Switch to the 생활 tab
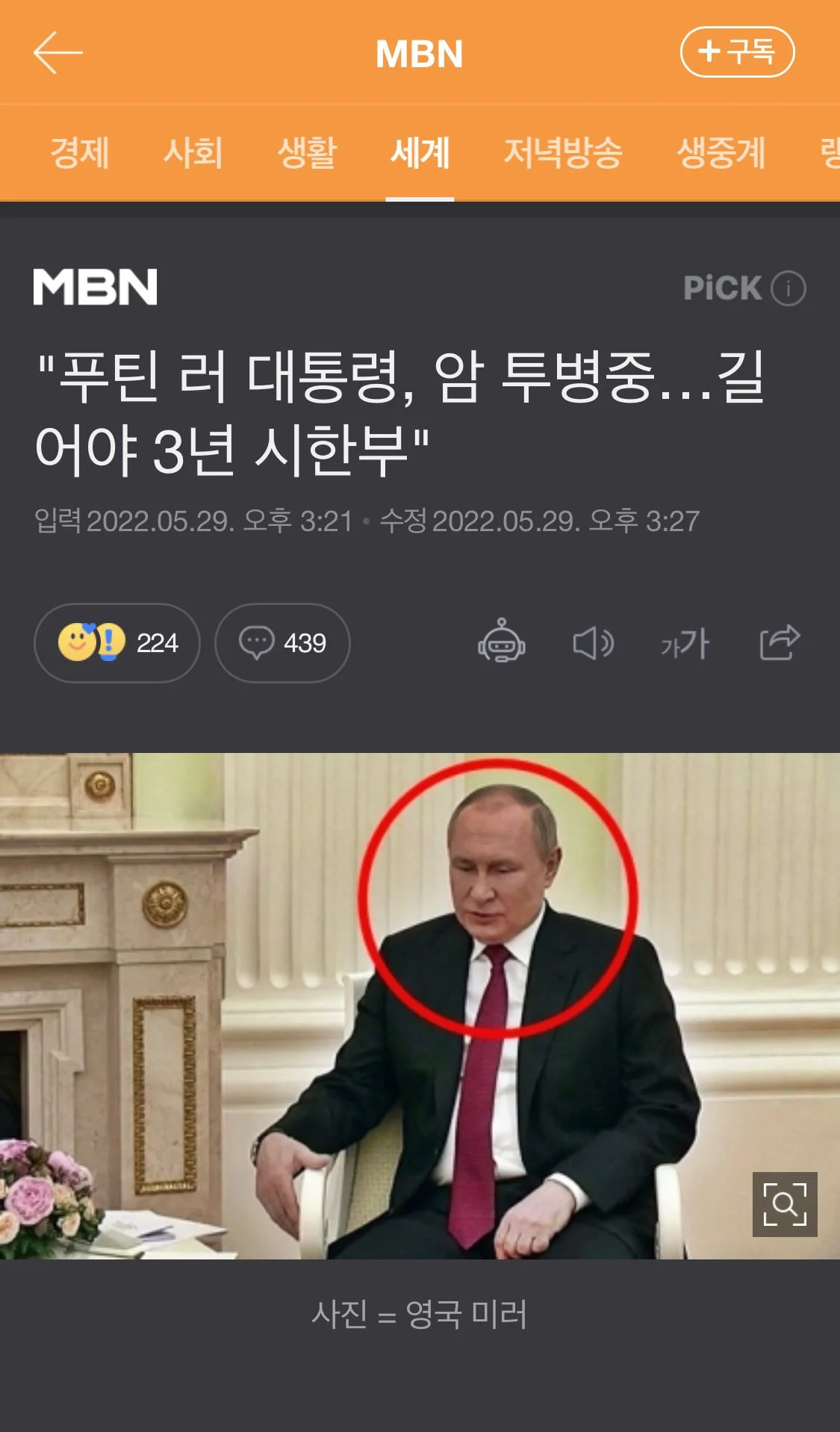The image size is (840, 1432). click(307, 153)
